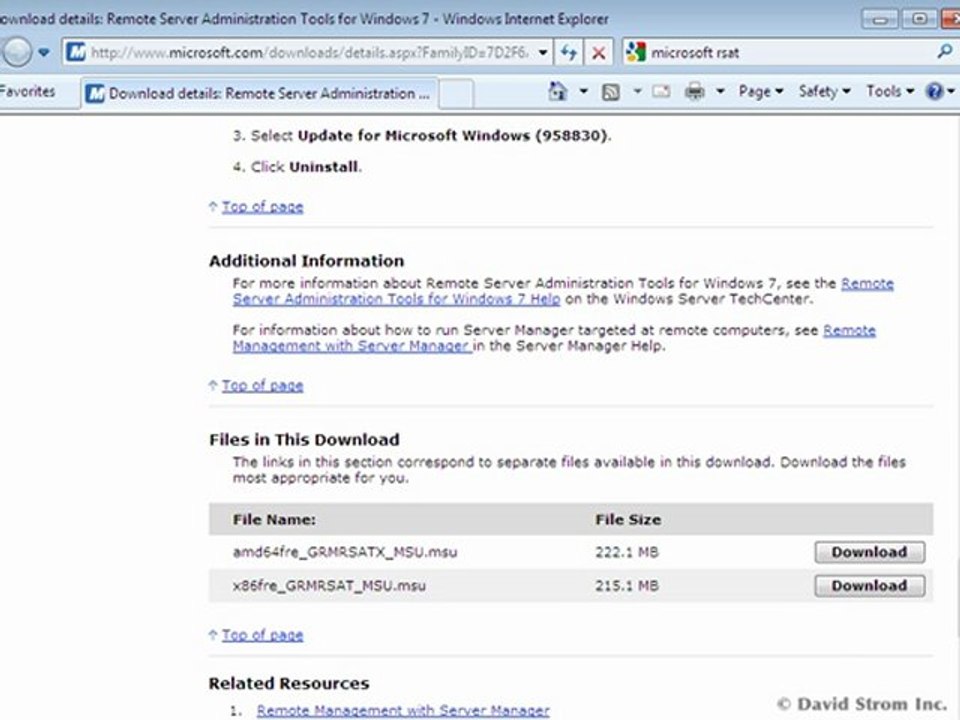Click the browser back navigation button
The image size is (960, 720).
coord(15,53)
